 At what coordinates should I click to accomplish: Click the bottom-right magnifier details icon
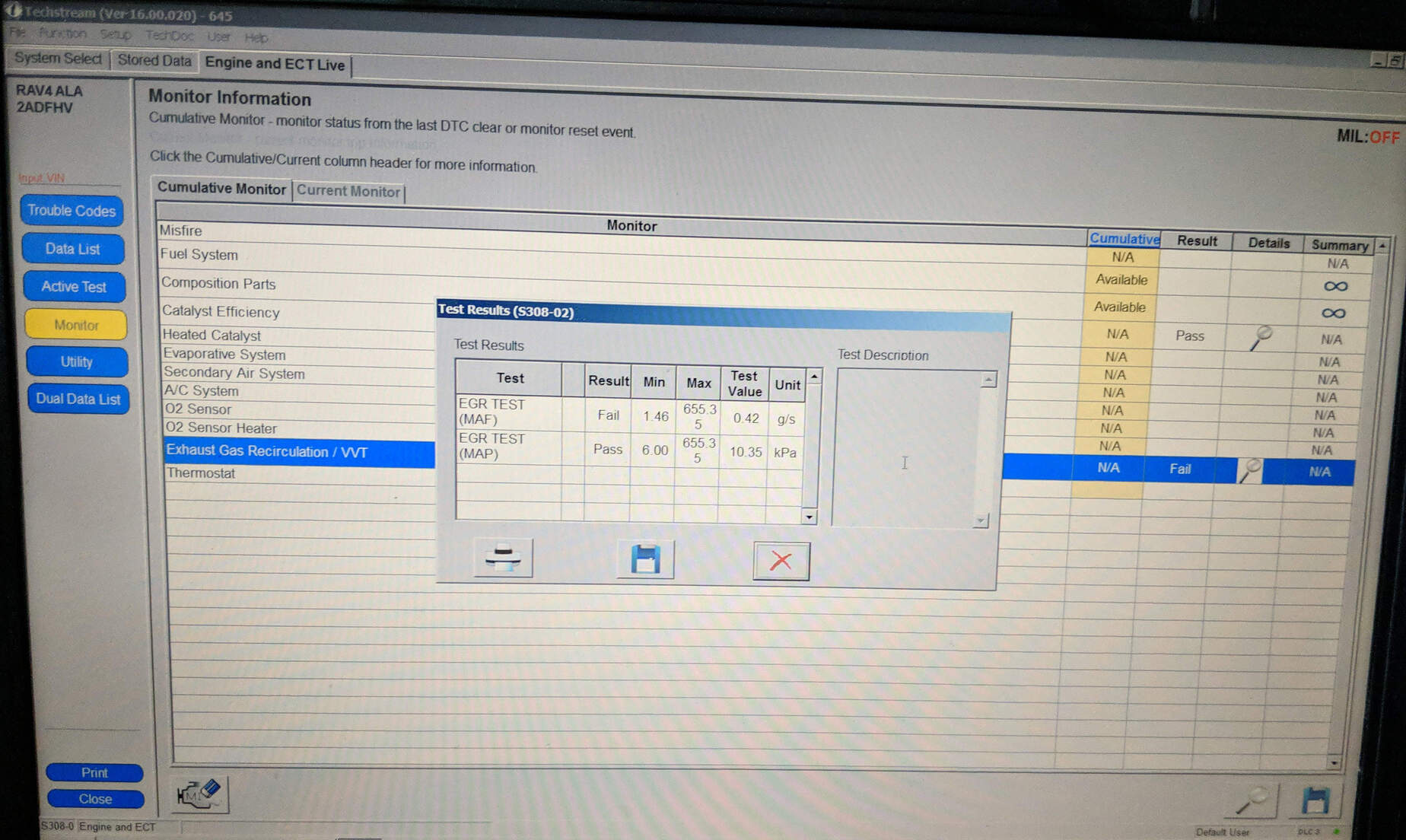[x=1253, y=801]
